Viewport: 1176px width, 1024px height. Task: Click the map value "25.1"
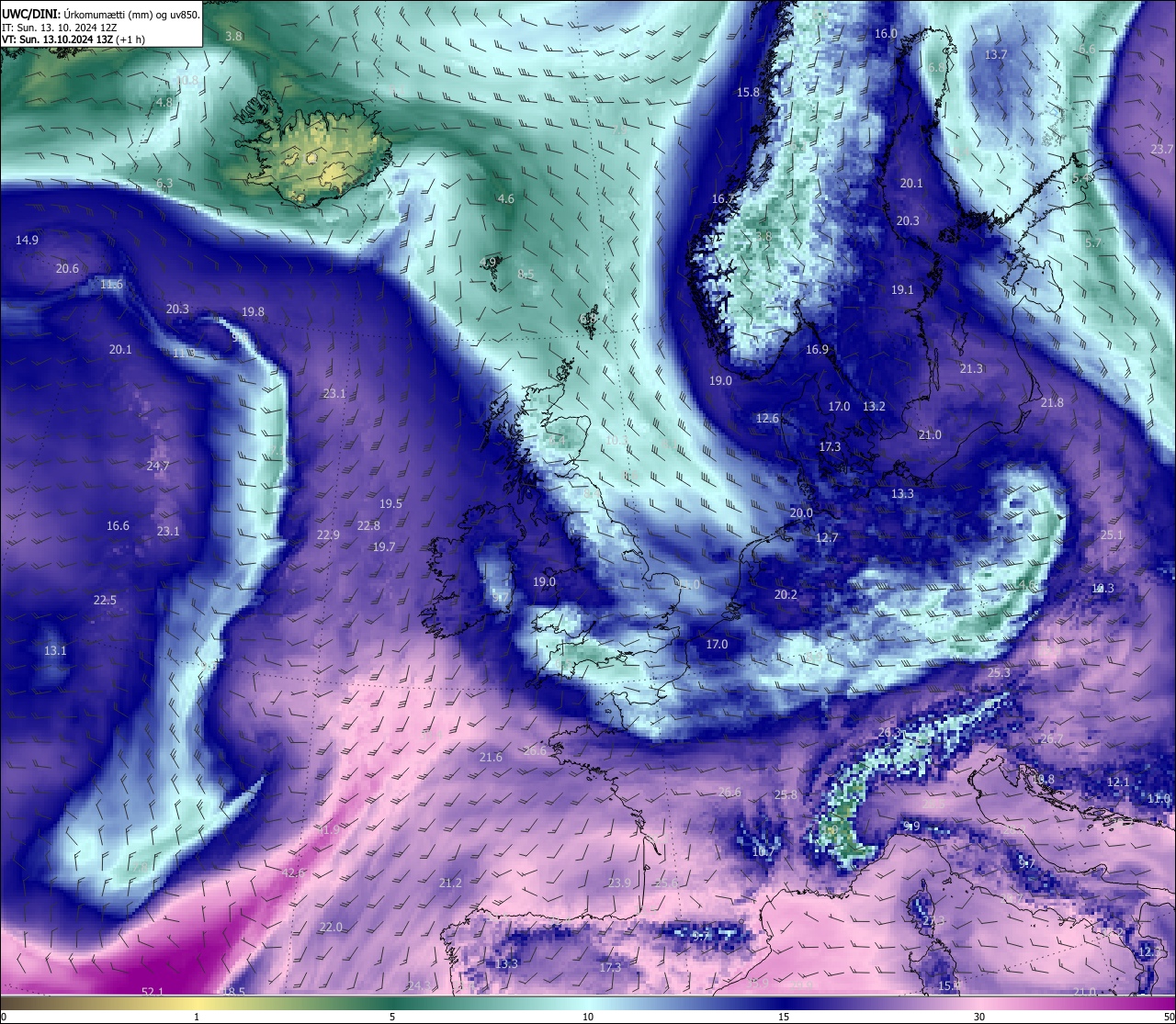pos(1112,535)
